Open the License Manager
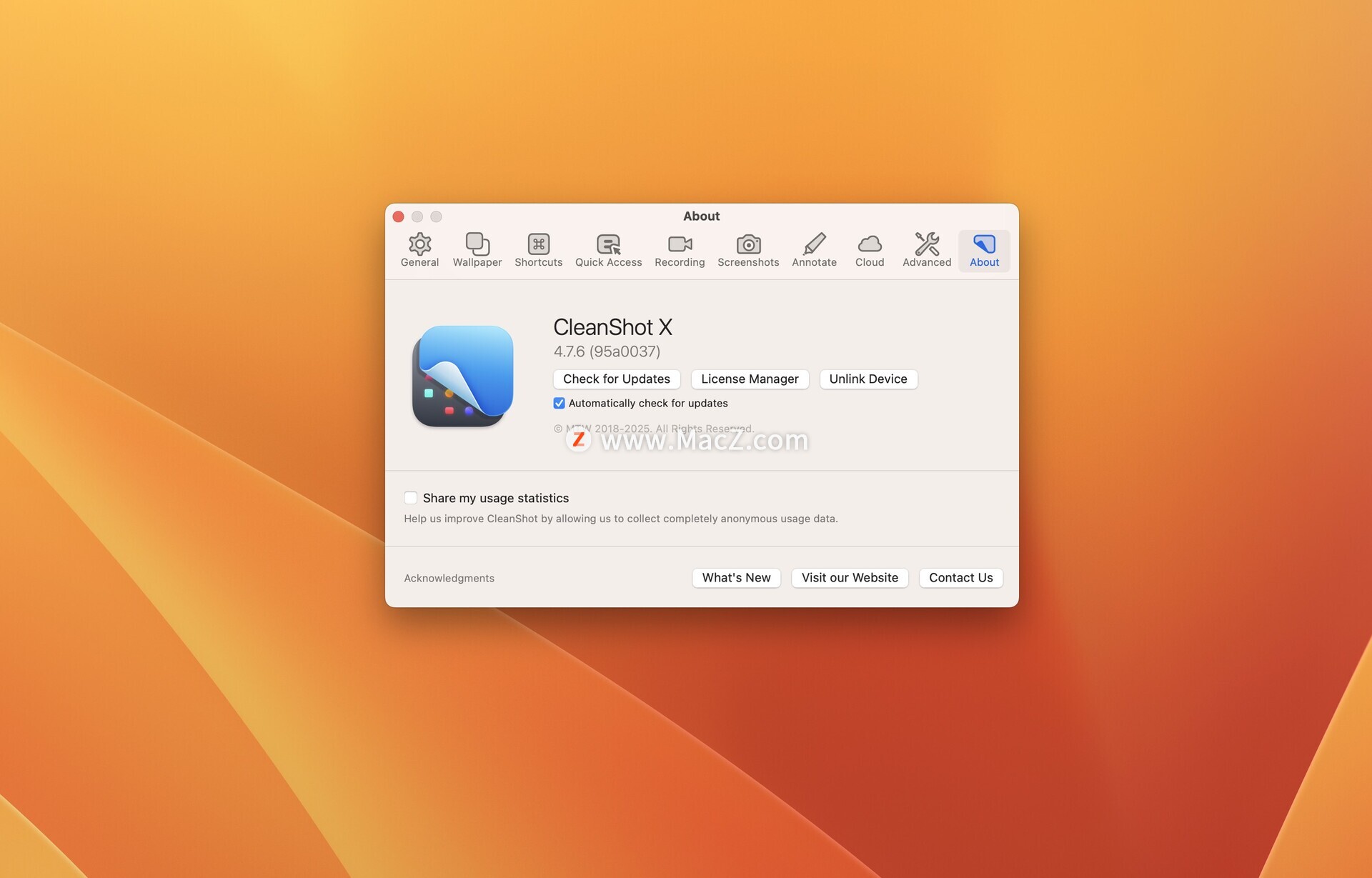The image size is (1372, 878). pyautogui.click(x=750, y=379)
